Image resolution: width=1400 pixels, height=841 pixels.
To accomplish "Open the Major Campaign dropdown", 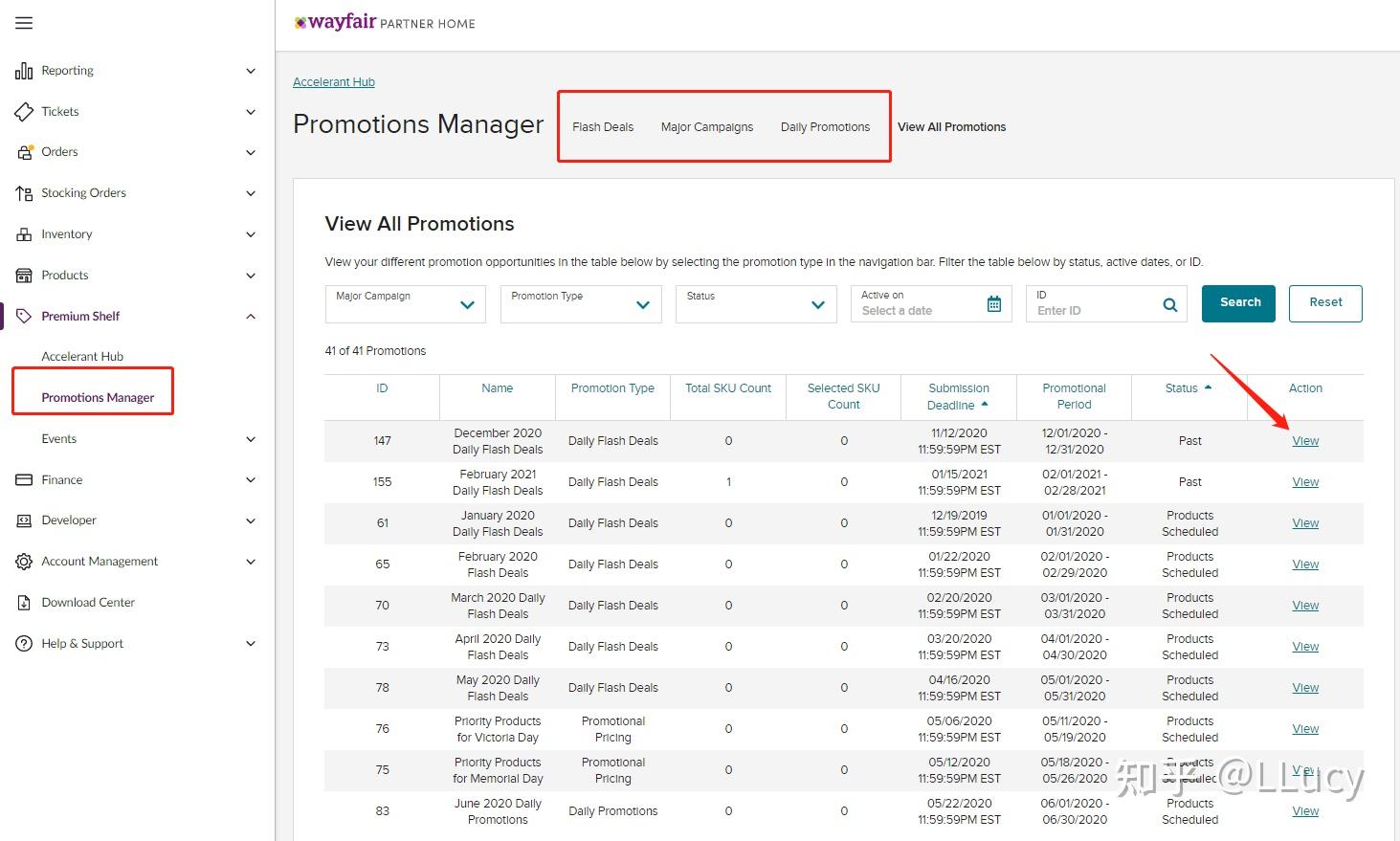I will point(405,304).
